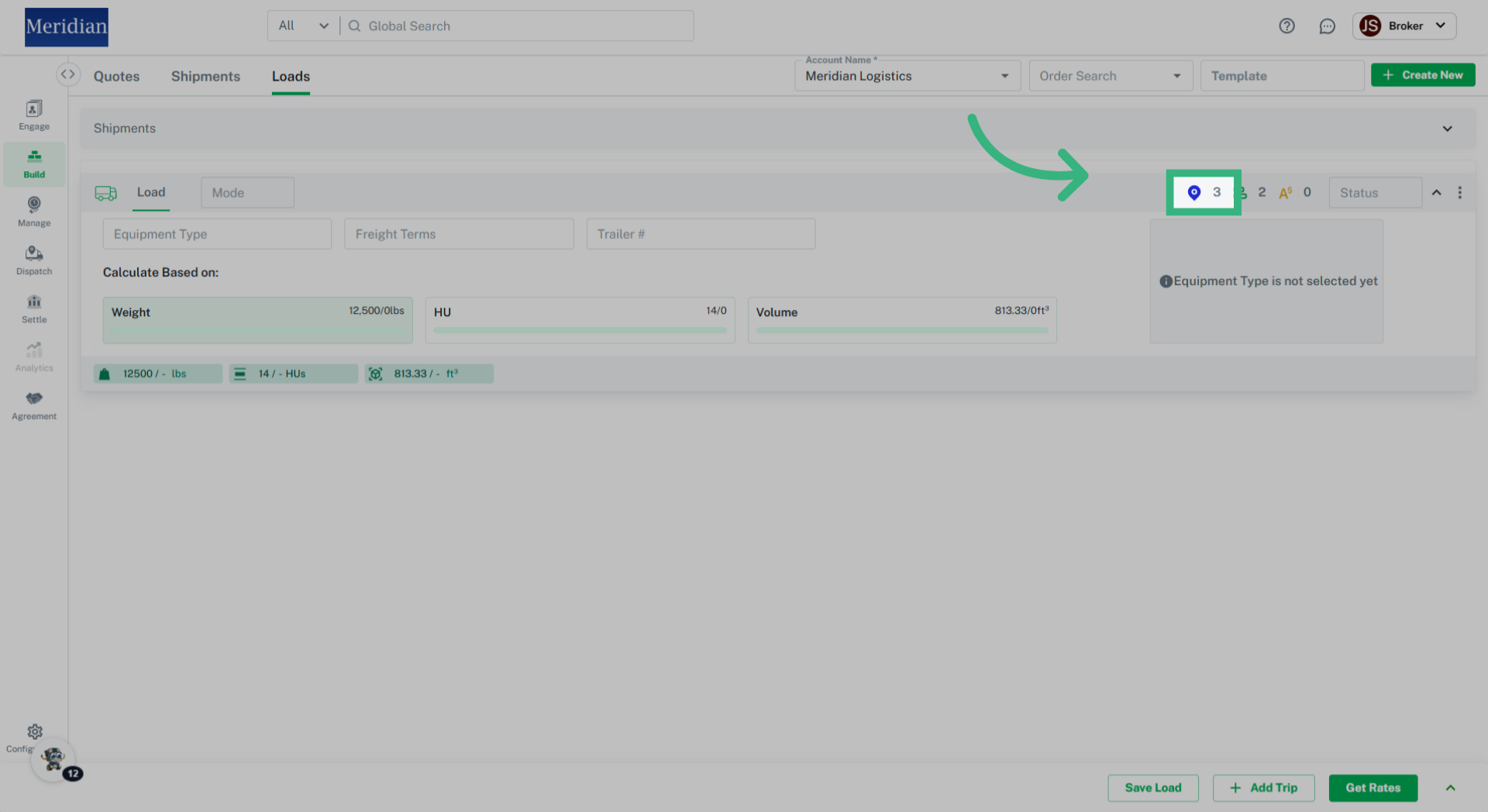Click the Get Rates button
Screen dimensions: 1488x812
click(x=1373, y=788)
